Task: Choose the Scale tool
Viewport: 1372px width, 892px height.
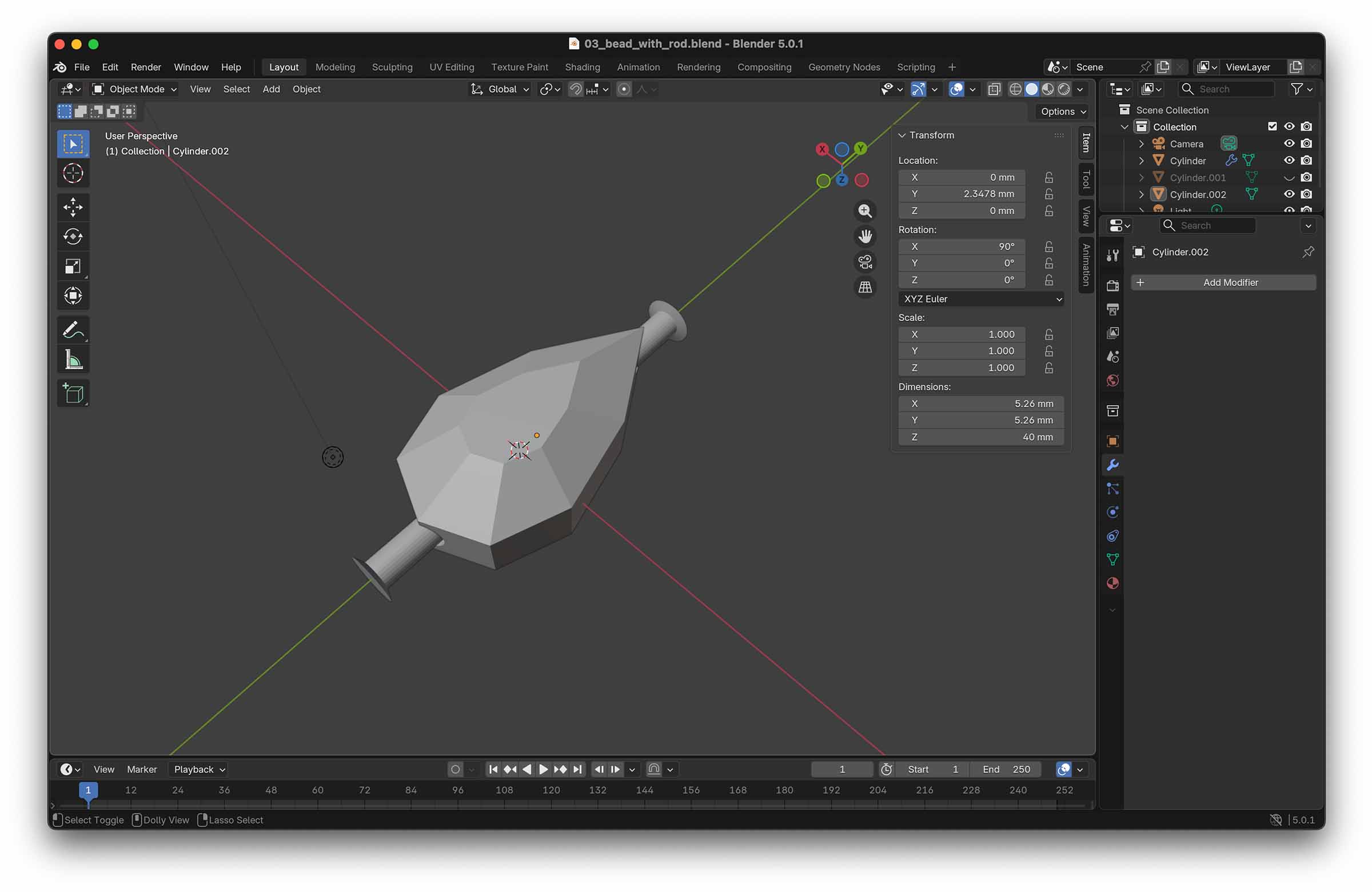Action: coord(73,266)
